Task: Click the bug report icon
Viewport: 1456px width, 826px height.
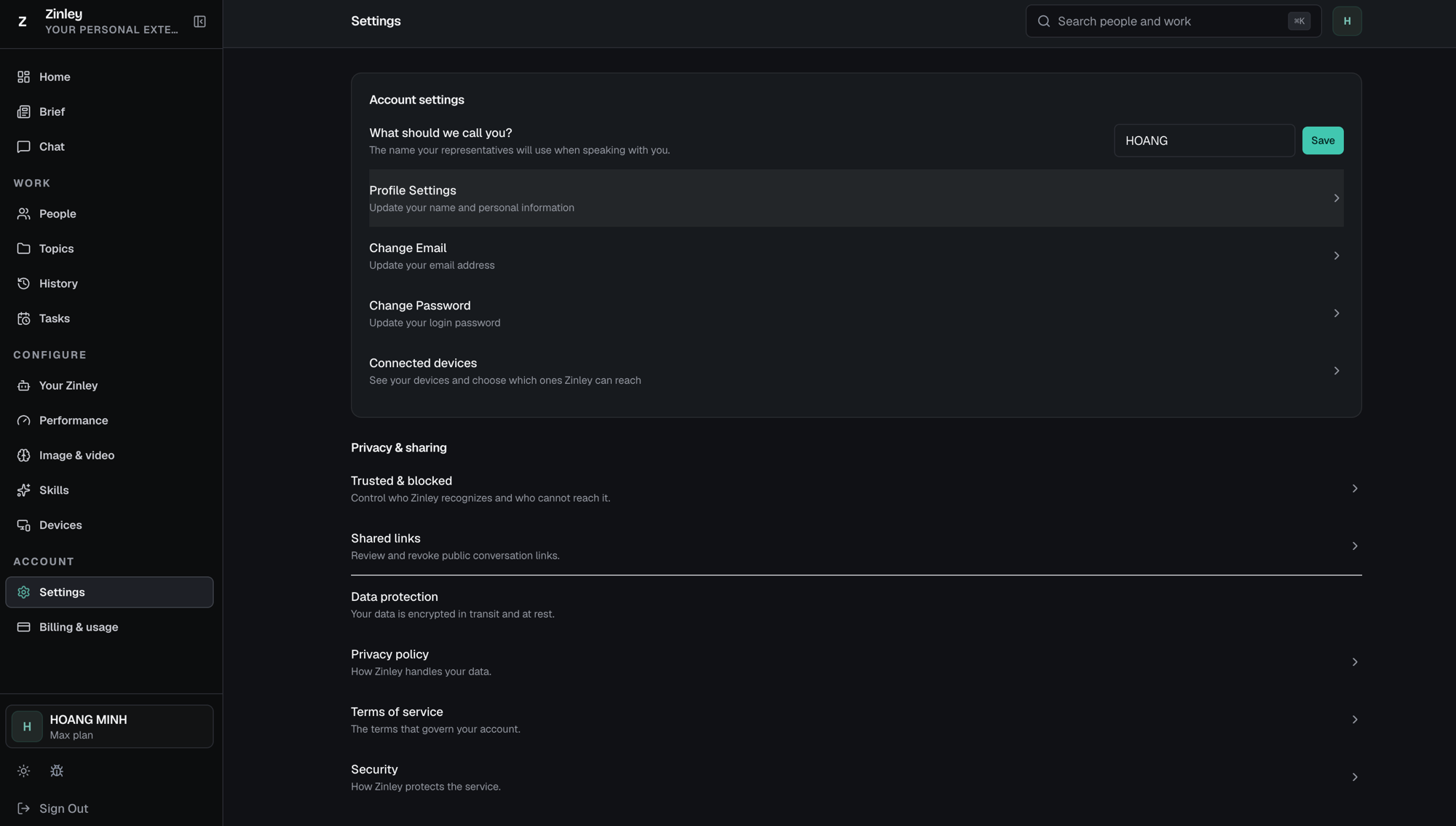Action: click(57, 771)
